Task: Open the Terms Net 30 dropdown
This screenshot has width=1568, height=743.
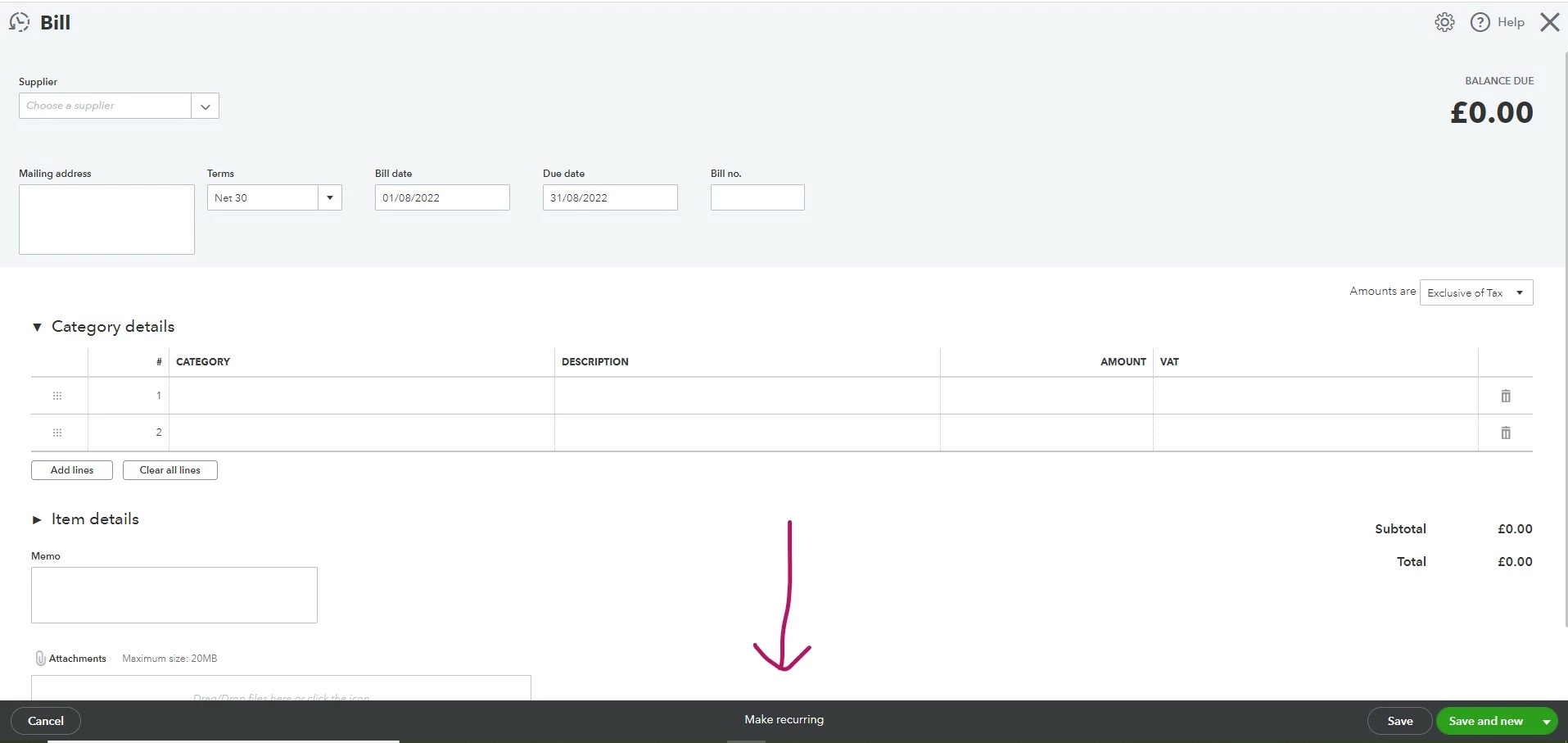Action: tap(329, 197)
